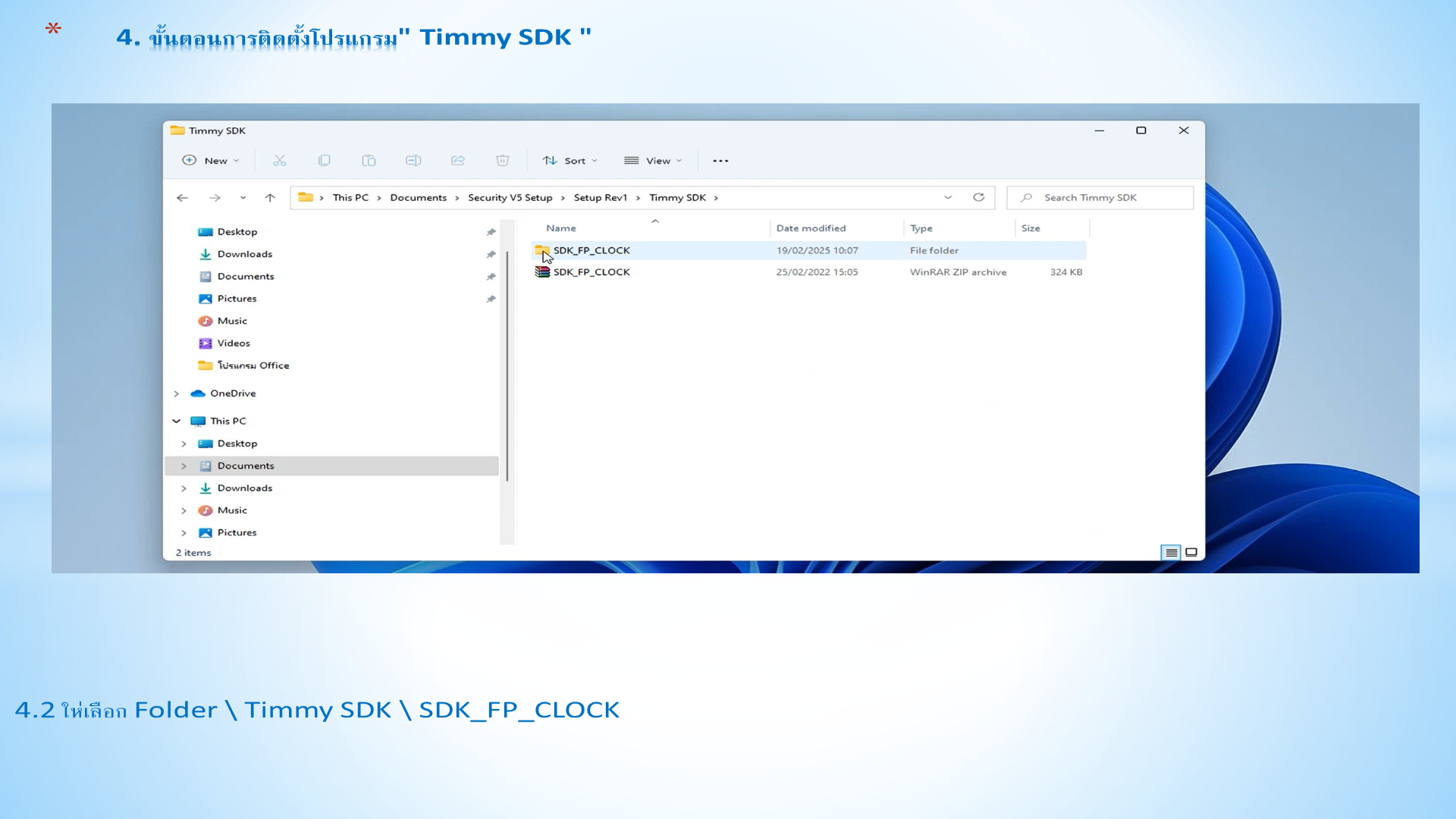The width and height of the screenshot is (1456, 819).
Task: Click the Share icon in toolbar
Action: tap(458, 161)
